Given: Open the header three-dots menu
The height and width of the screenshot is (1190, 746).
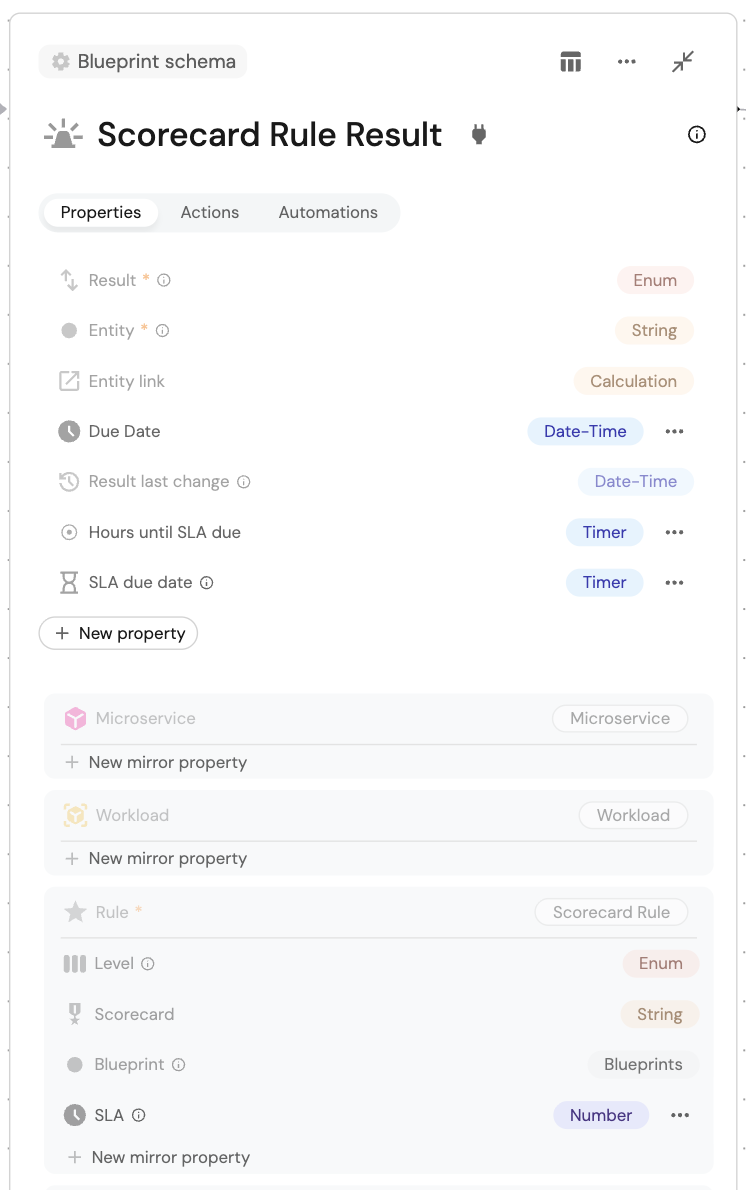Looking at the screenshot, I should tap(627, 62).
